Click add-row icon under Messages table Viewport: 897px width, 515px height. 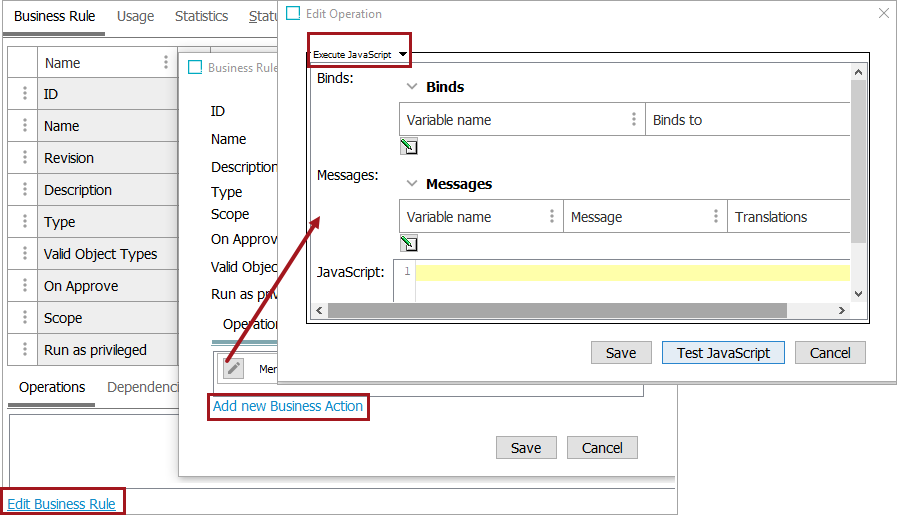408,243
